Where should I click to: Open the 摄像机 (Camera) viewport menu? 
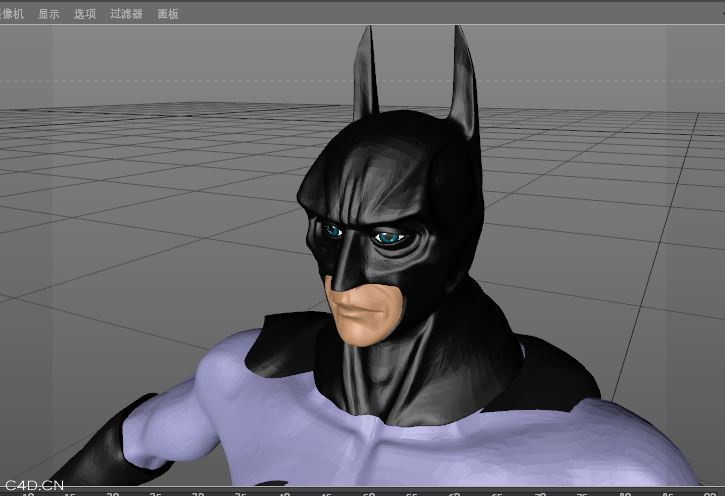tap(12, 14)
